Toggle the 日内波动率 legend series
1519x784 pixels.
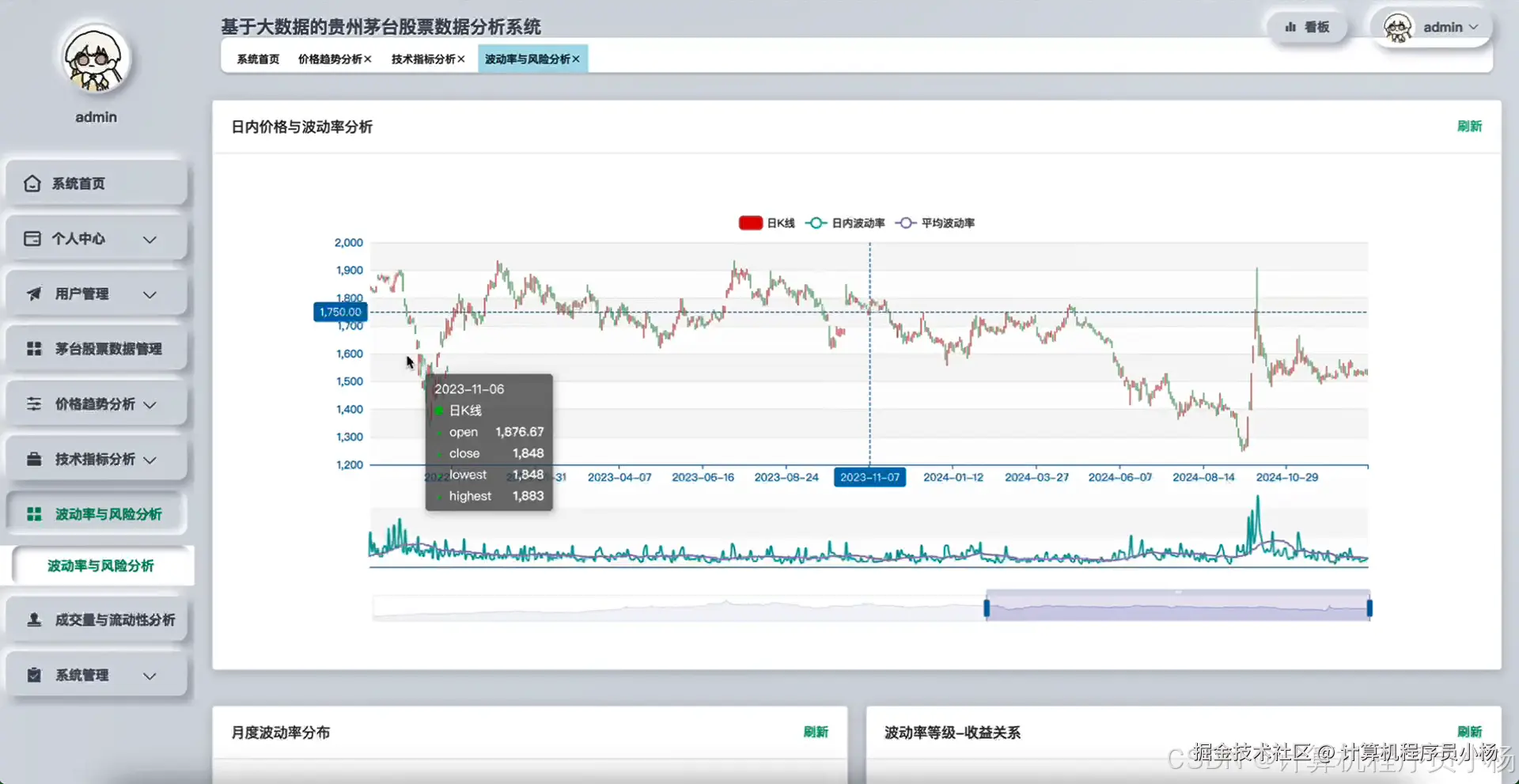pos(845,223)
